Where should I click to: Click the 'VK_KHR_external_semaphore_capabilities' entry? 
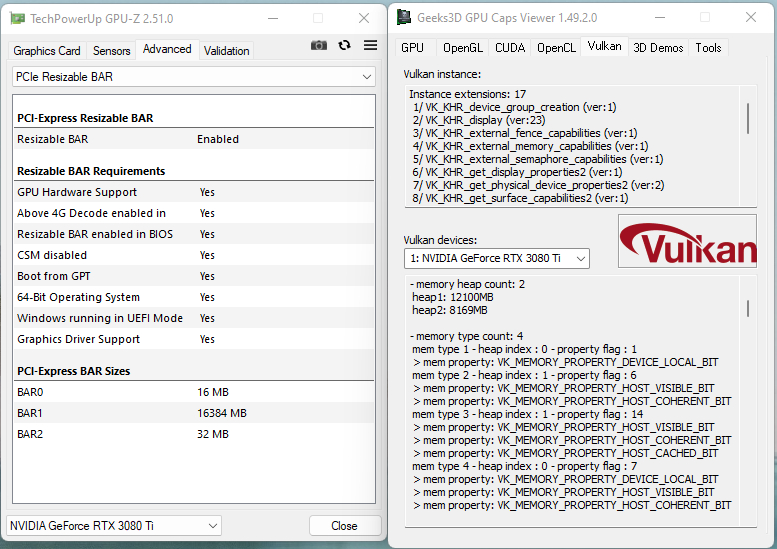click(538, 159)
